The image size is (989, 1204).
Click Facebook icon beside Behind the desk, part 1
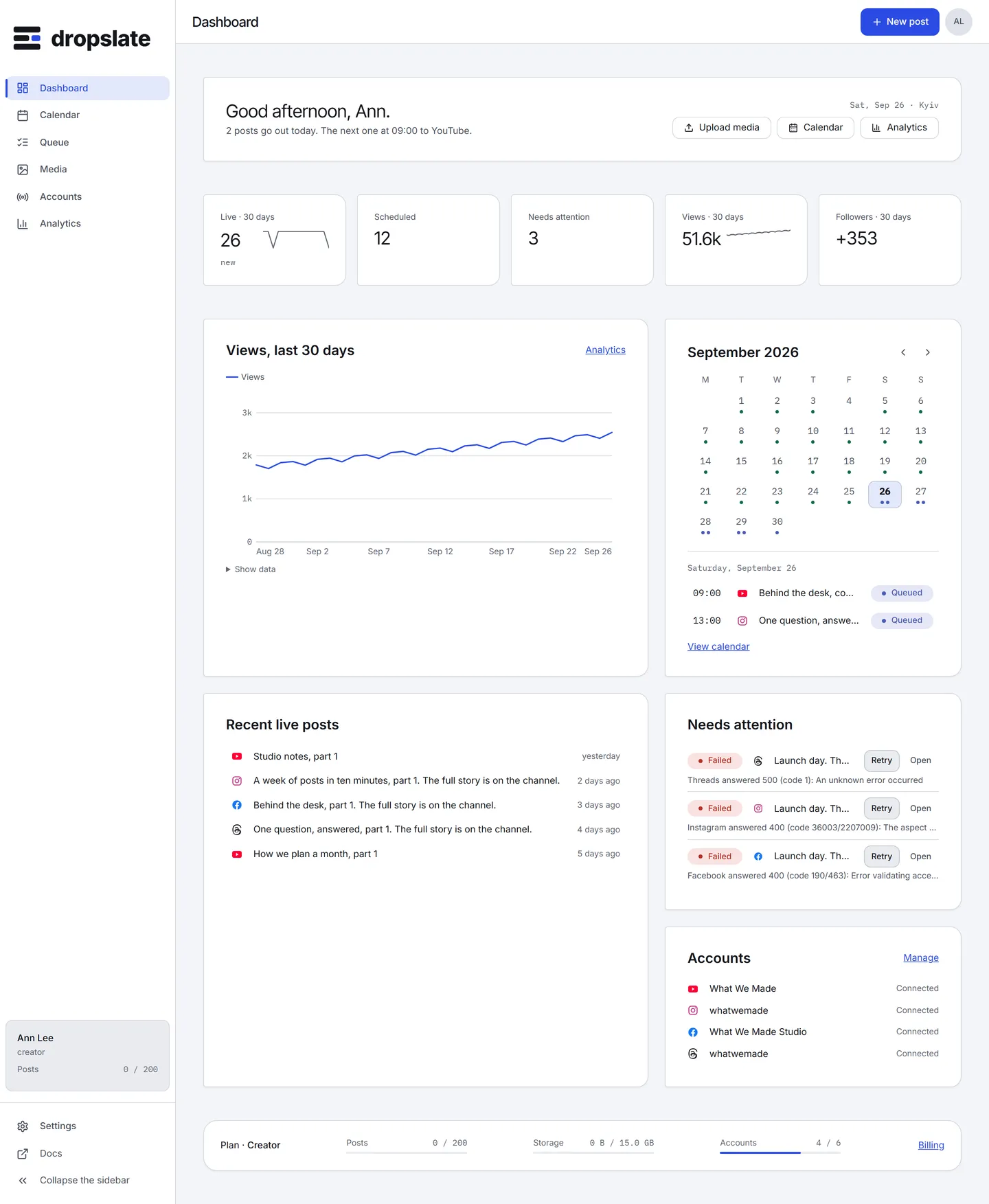point(237,805)
